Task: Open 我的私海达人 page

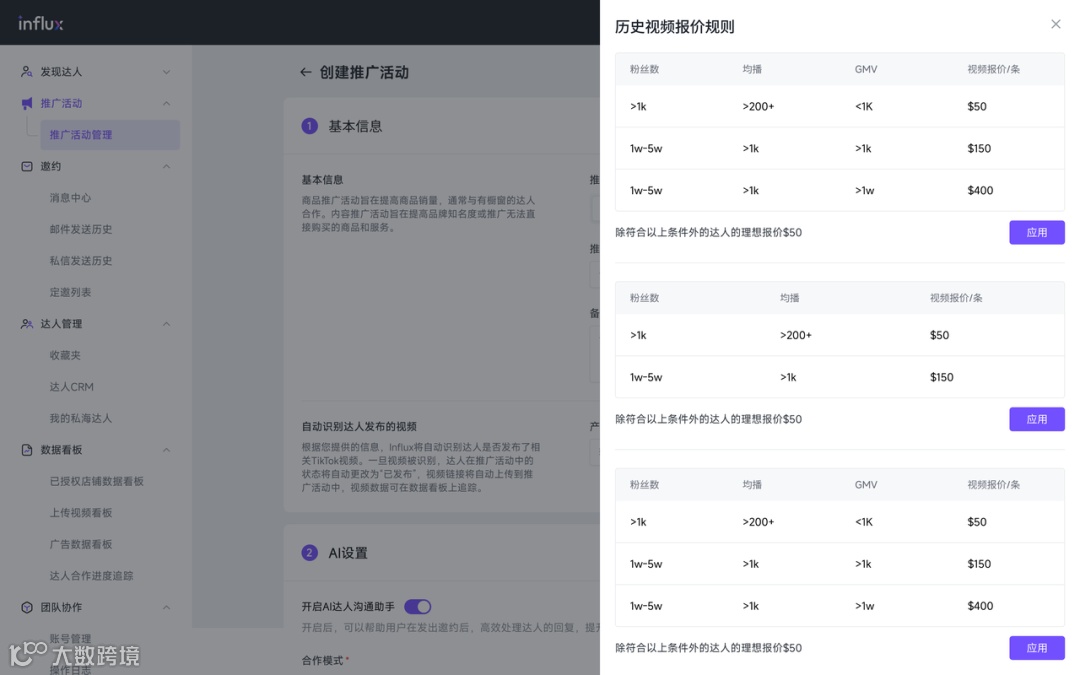Action: pos(81,418)
